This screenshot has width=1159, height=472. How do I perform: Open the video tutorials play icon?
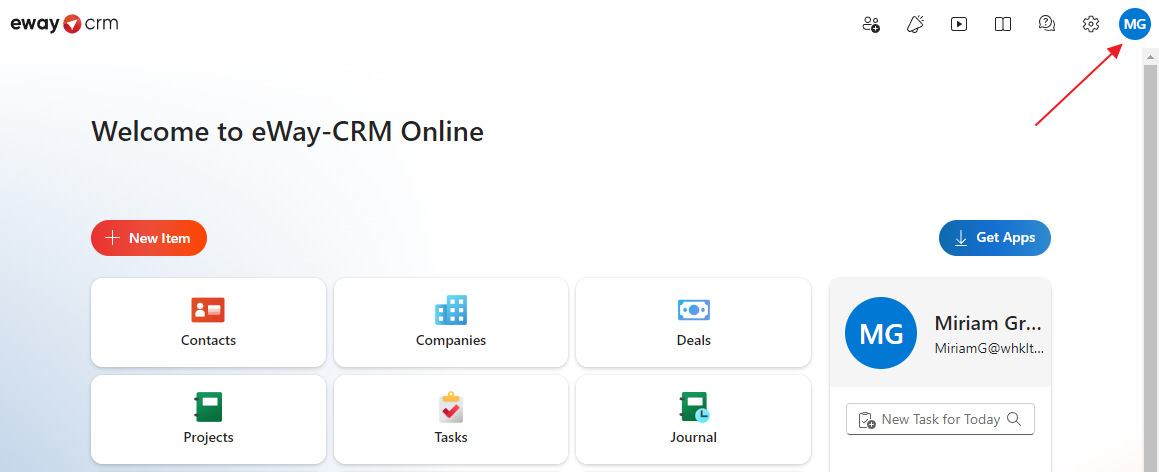(x=959, y=24)
